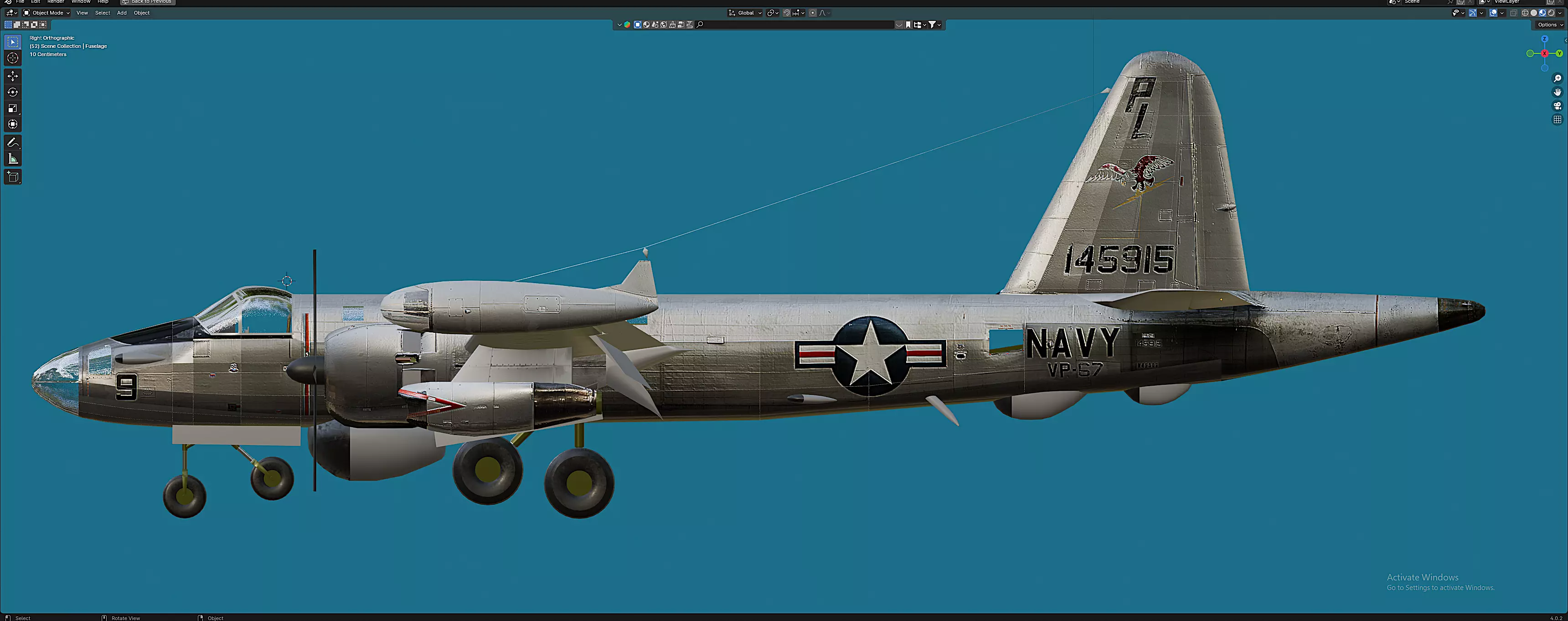Image resolution: width=1568 pixels, height=621 pixels.
Task: Click the multicolor cube icon
Action: pos(627,24)
